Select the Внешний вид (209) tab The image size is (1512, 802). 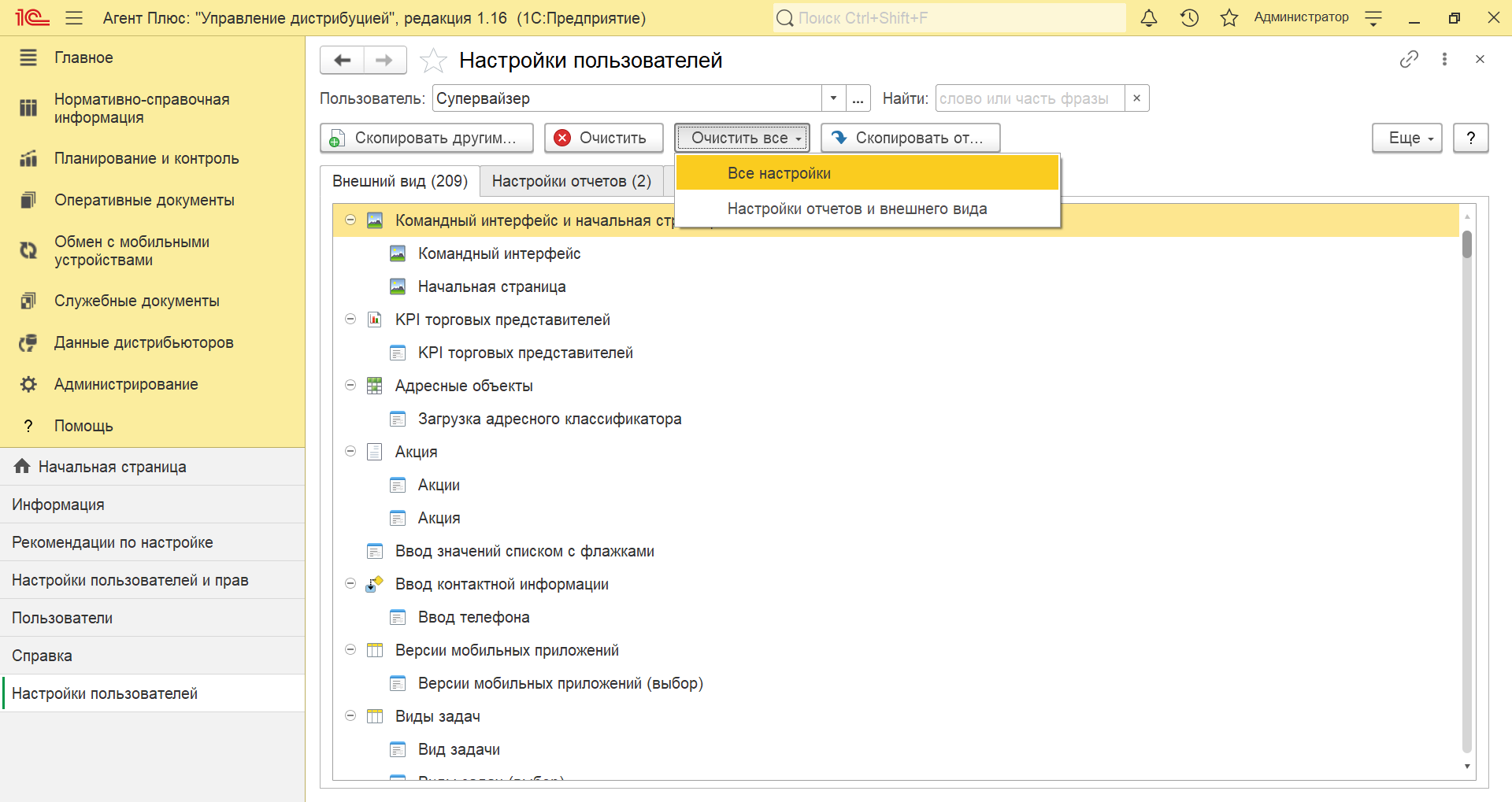(400, 181)
